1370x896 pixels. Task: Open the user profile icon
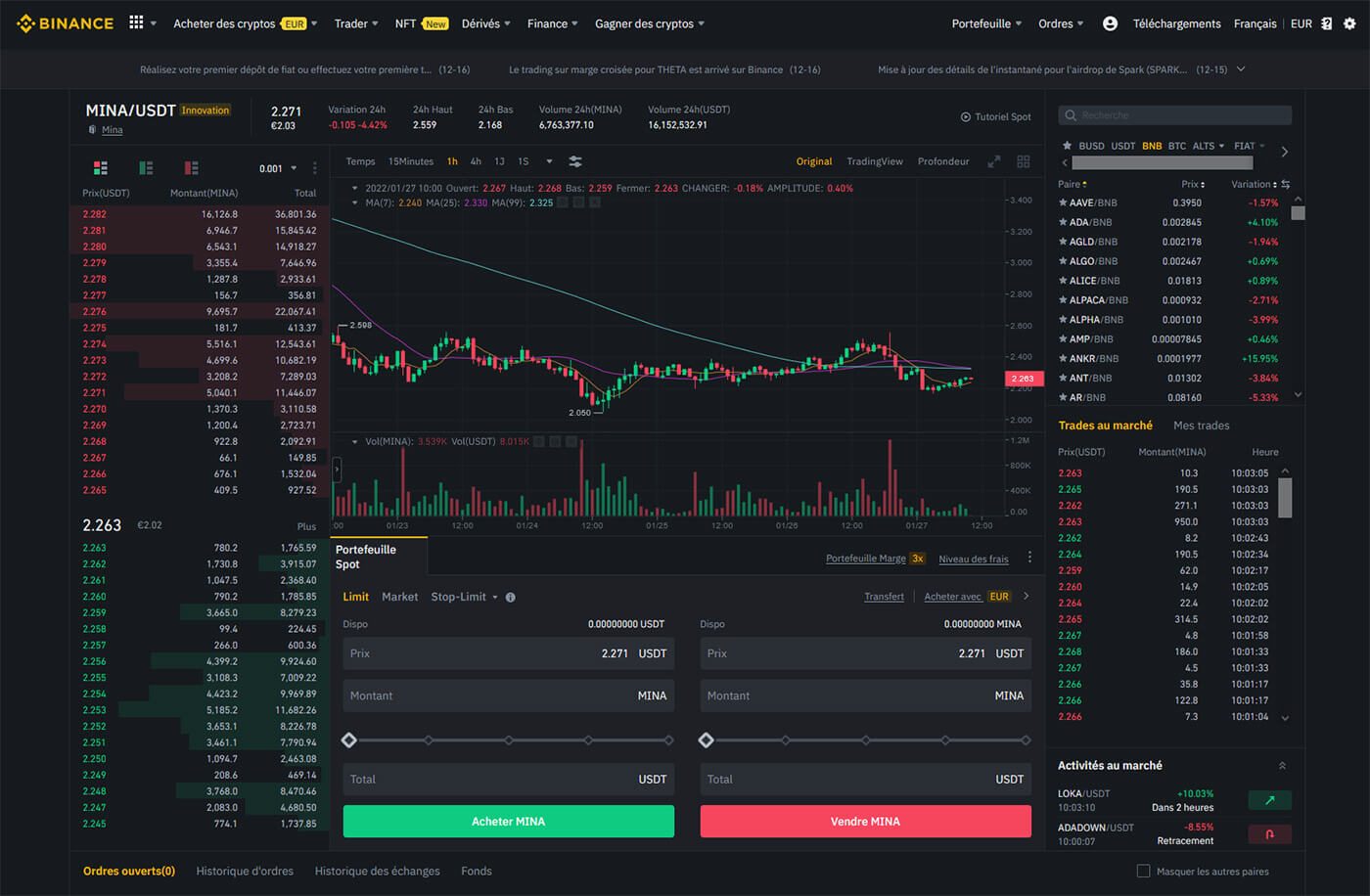(x=1110, y=23)
